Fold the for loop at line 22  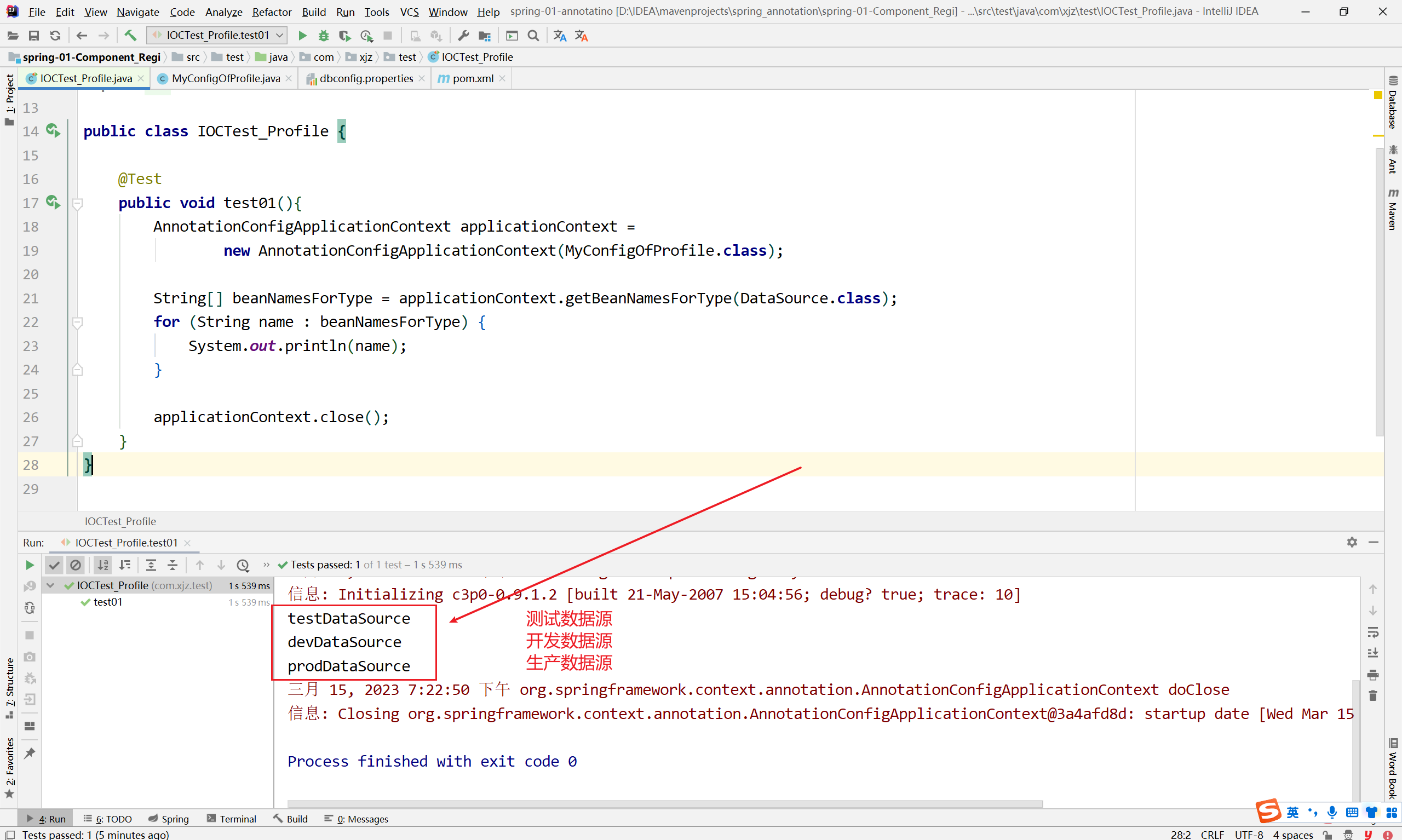tap(78, 322)
